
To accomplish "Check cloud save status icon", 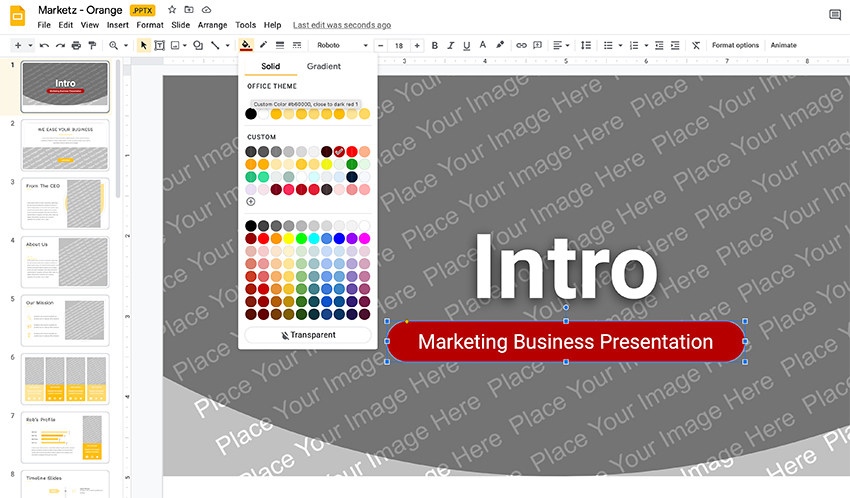I will [x=206, y=10].
